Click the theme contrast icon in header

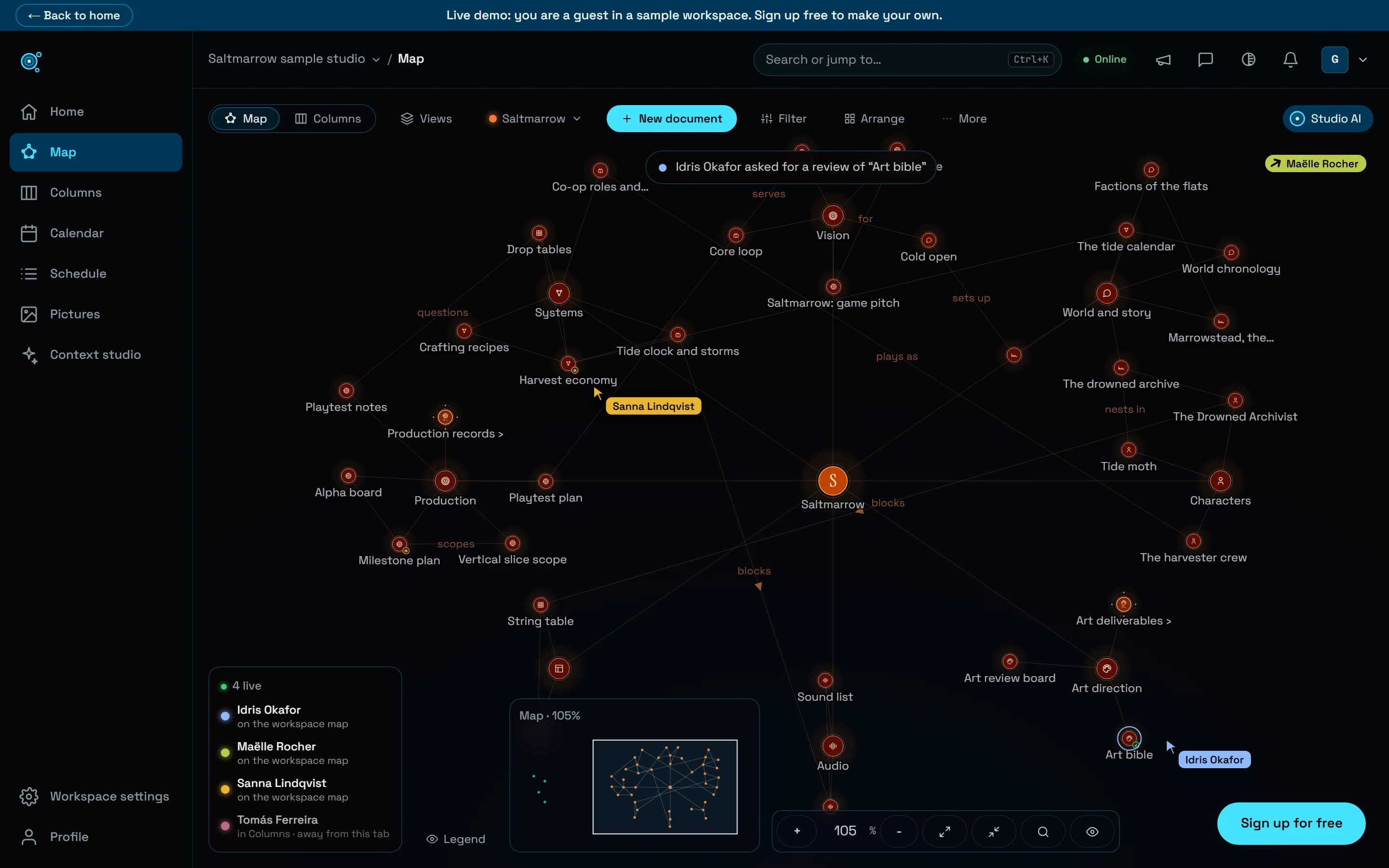(1248, 60)
